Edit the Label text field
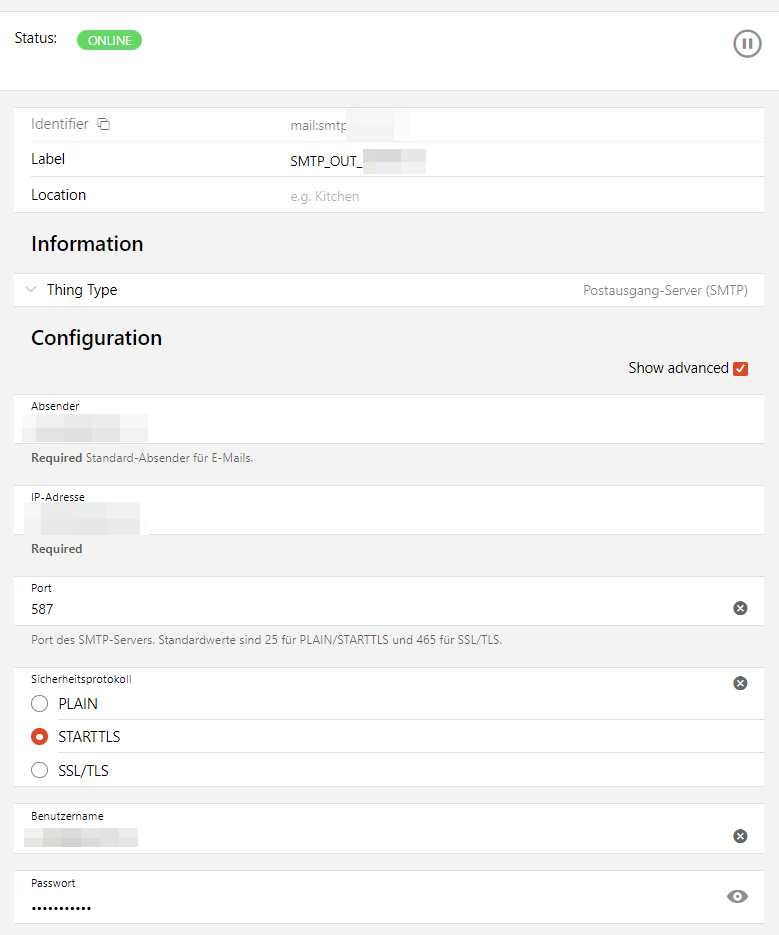Viewport: 779px width, 935px height. click(x=500, y=160)
